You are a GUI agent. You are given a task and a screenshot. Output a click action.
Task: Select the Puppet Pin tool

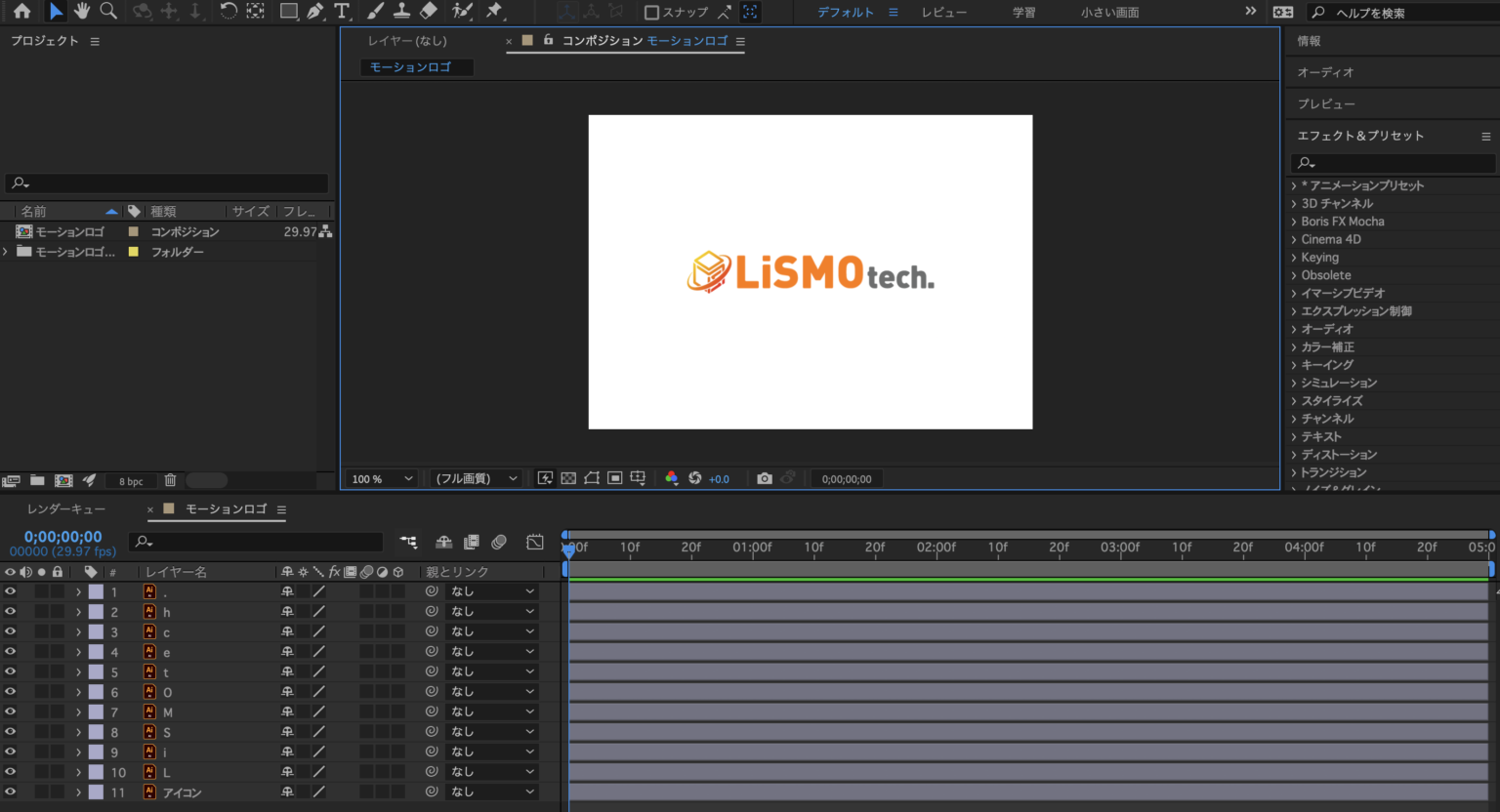click(494, 11)
